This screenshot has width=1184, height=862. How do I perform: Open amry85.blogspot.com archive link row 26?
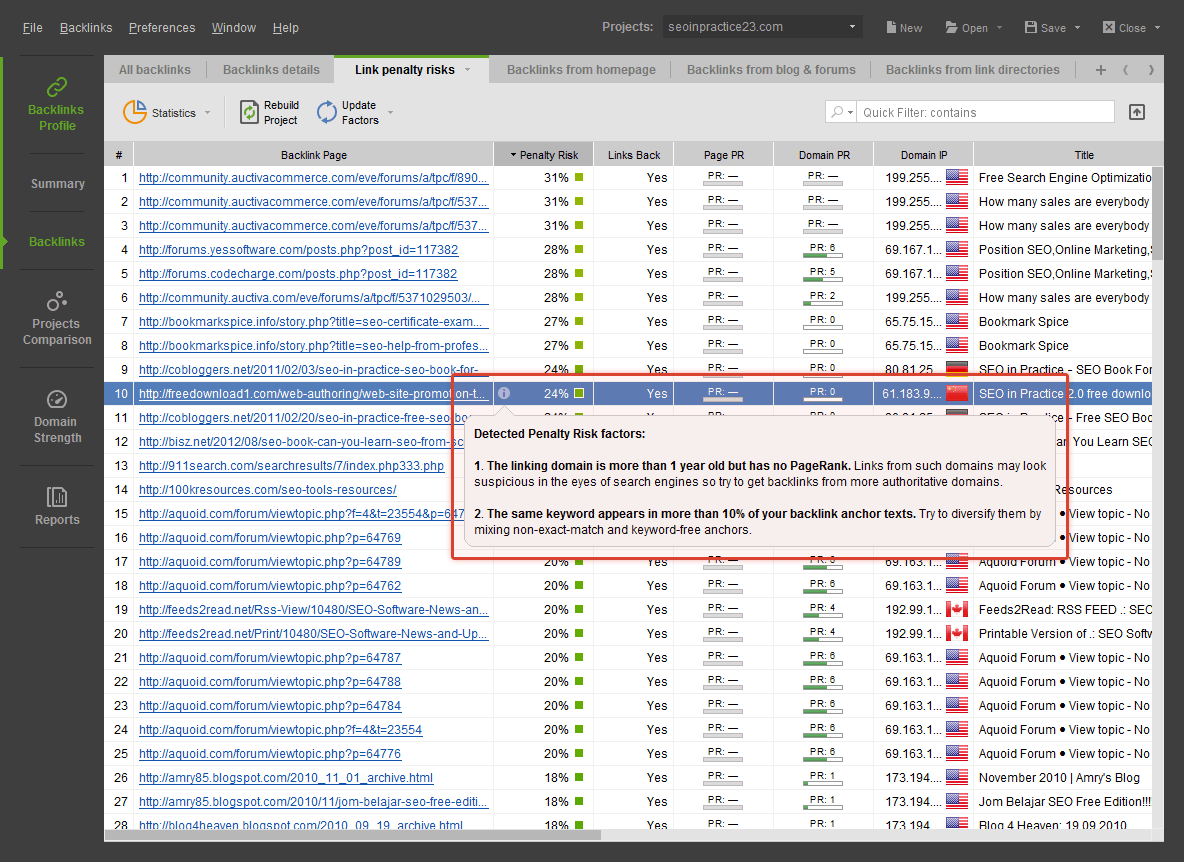point(286,777)
